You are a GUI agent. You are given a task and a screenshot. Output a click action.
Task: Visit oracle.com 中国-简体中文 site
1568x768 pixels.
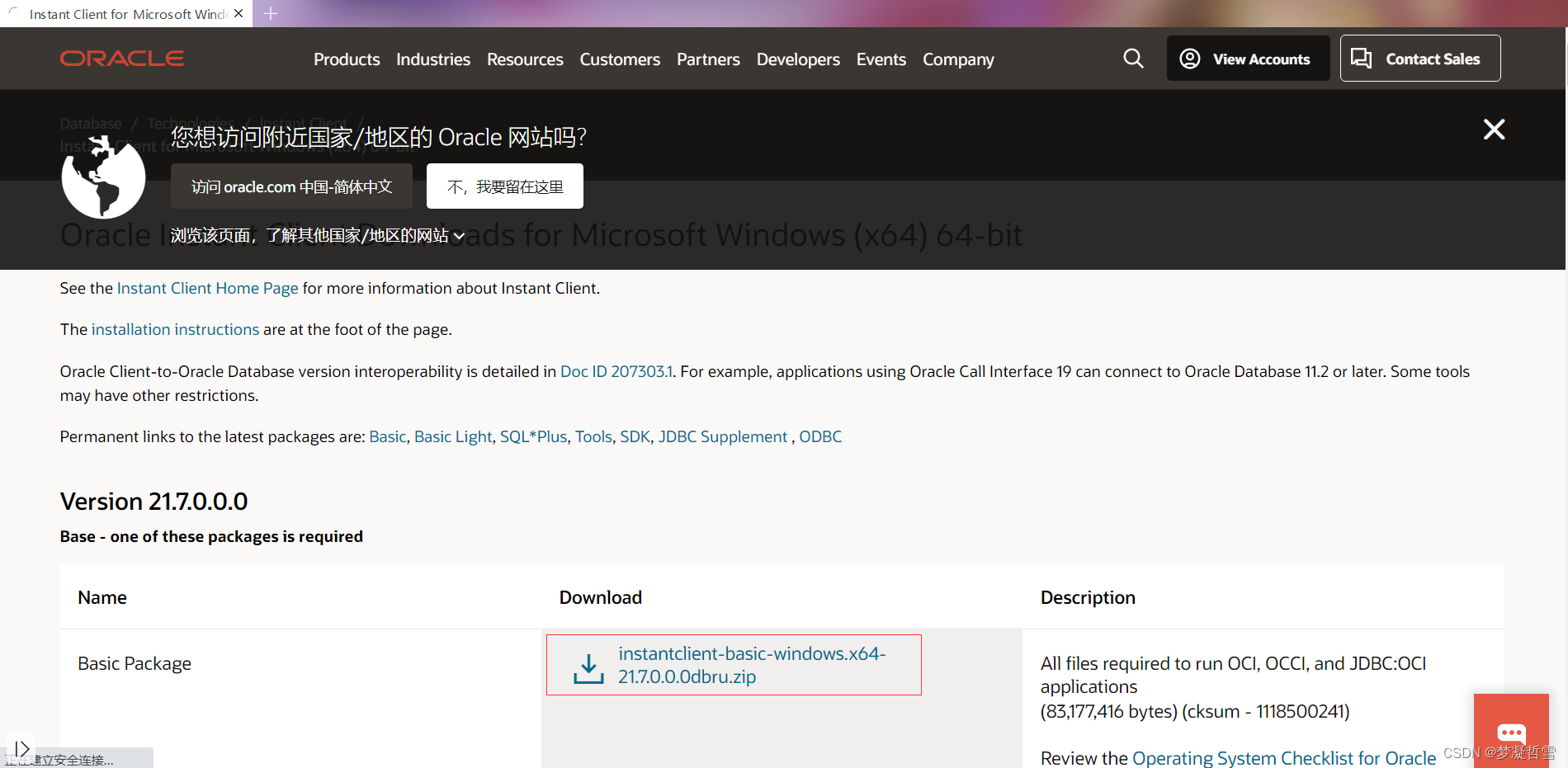click(x=292, y=186)
